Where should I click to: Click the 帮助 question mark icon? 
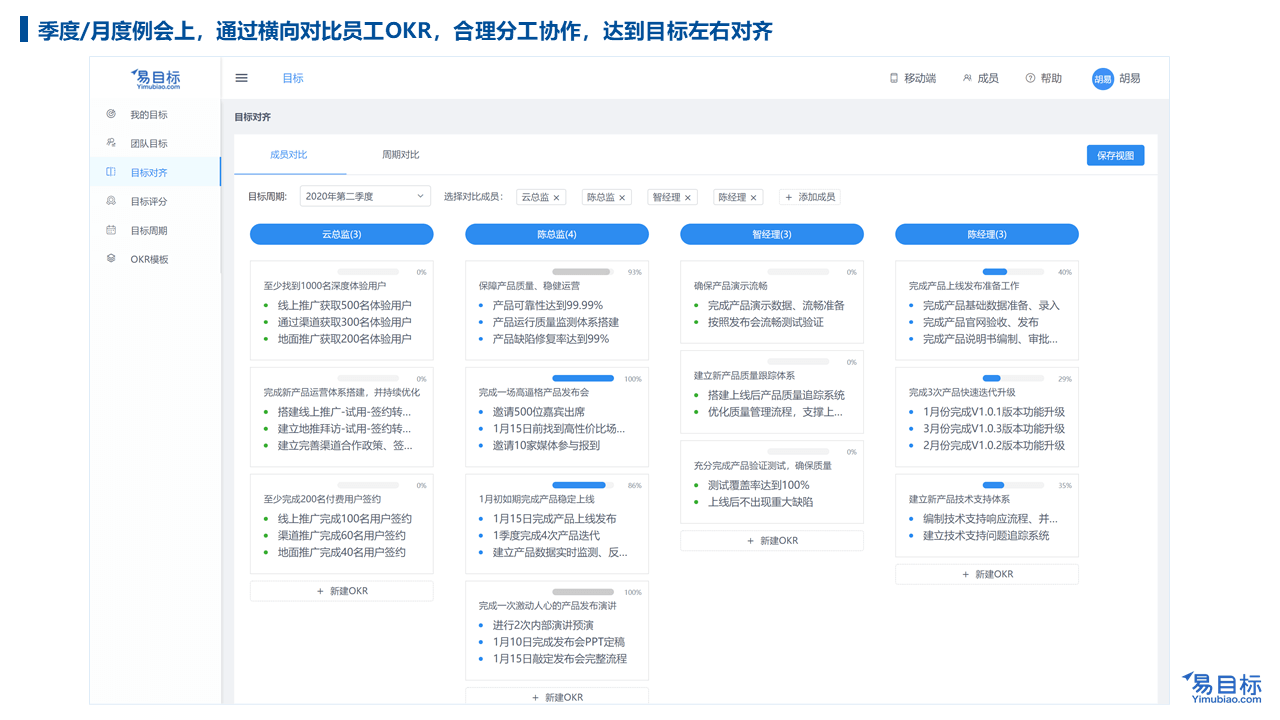click(1030, 78)
